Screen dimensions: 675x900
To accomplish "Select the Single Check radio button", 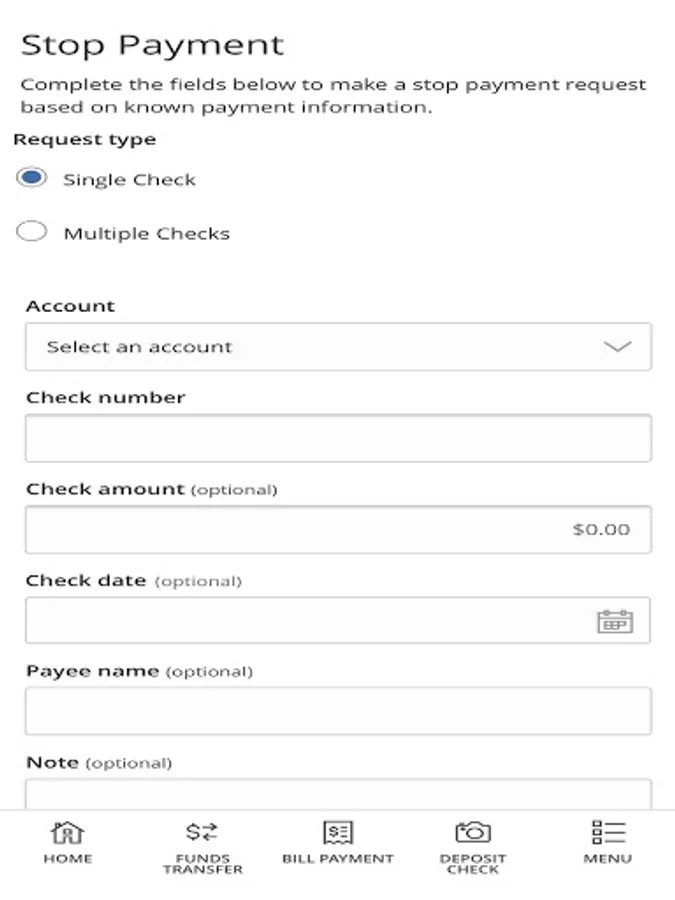I will click(x=32, y=178).
